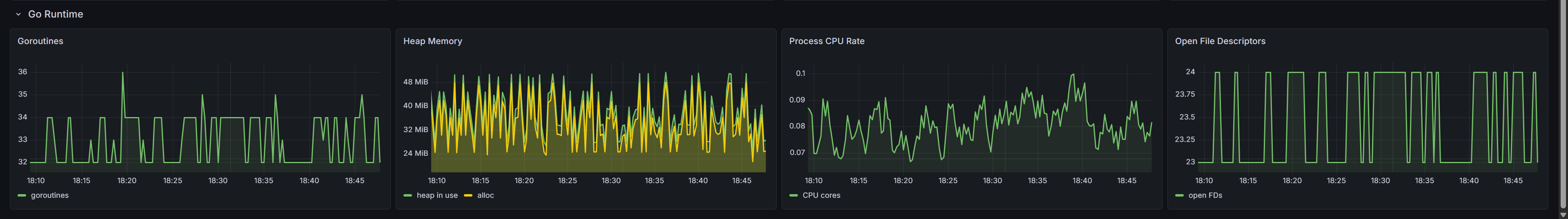1568x219 pixels.
Task: Isolate the open FDs legend series
Action: 1205,195
